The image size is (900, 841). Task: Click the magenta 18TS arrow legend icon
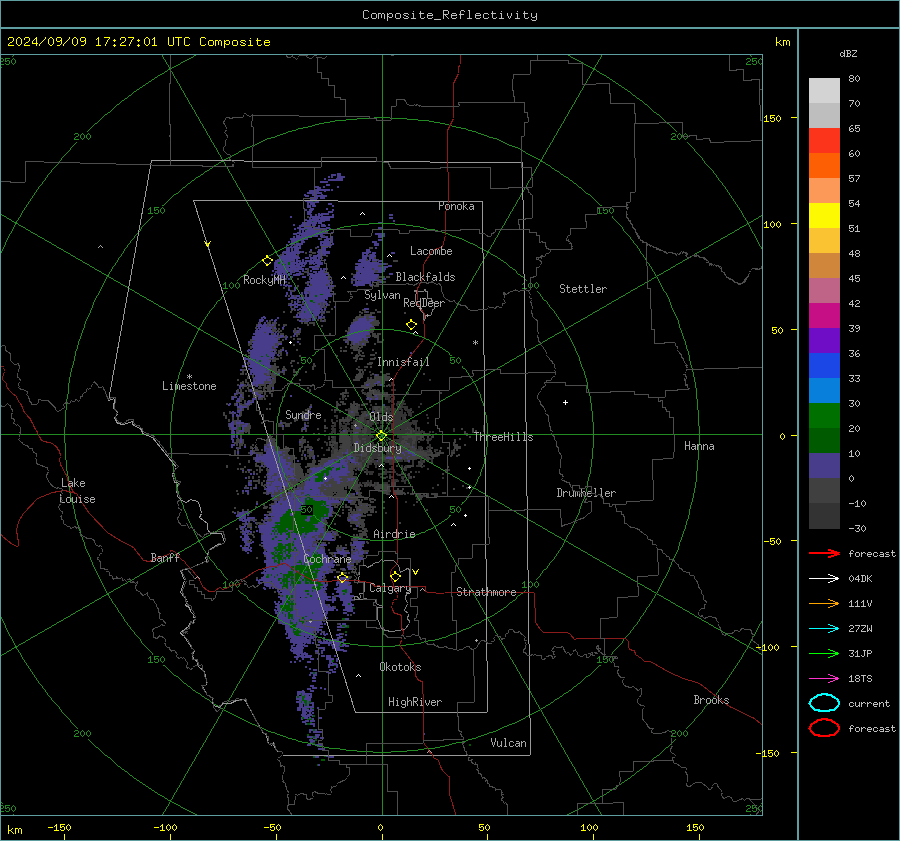click(824, 679)
